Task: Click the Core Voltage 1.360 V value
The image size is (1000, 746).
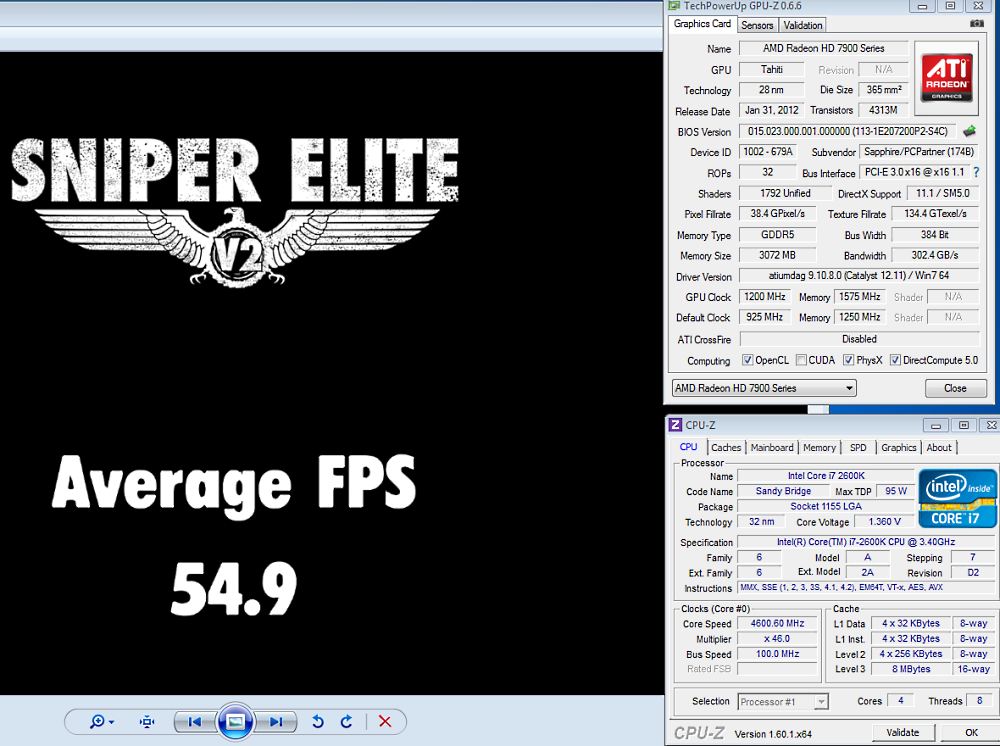Action: pyautogui.click(x=884, y=522)
